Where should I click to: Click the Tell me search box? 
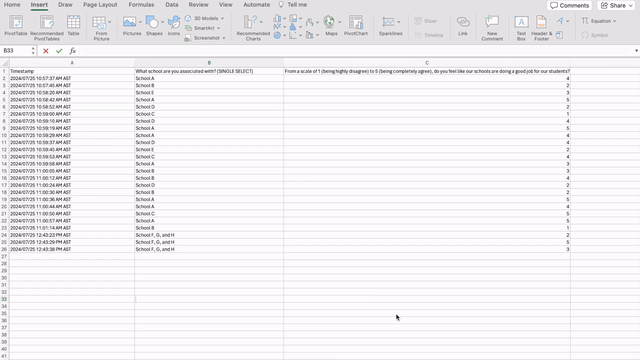pos(293,5)
